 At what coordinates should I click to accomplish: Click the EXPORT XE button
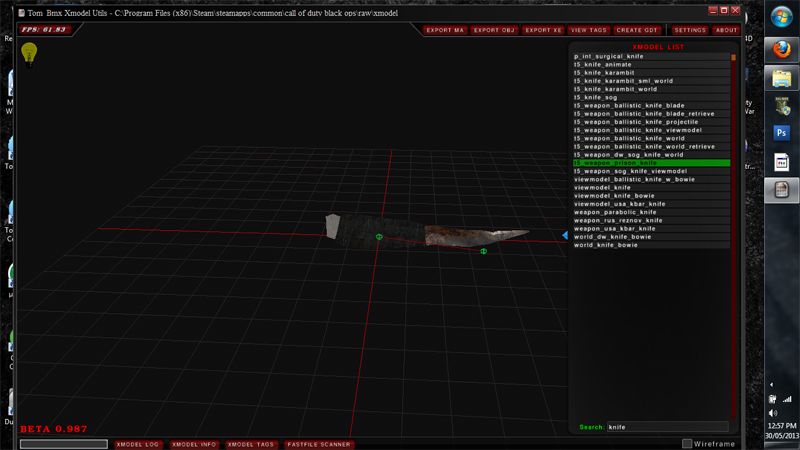[543, 30]
